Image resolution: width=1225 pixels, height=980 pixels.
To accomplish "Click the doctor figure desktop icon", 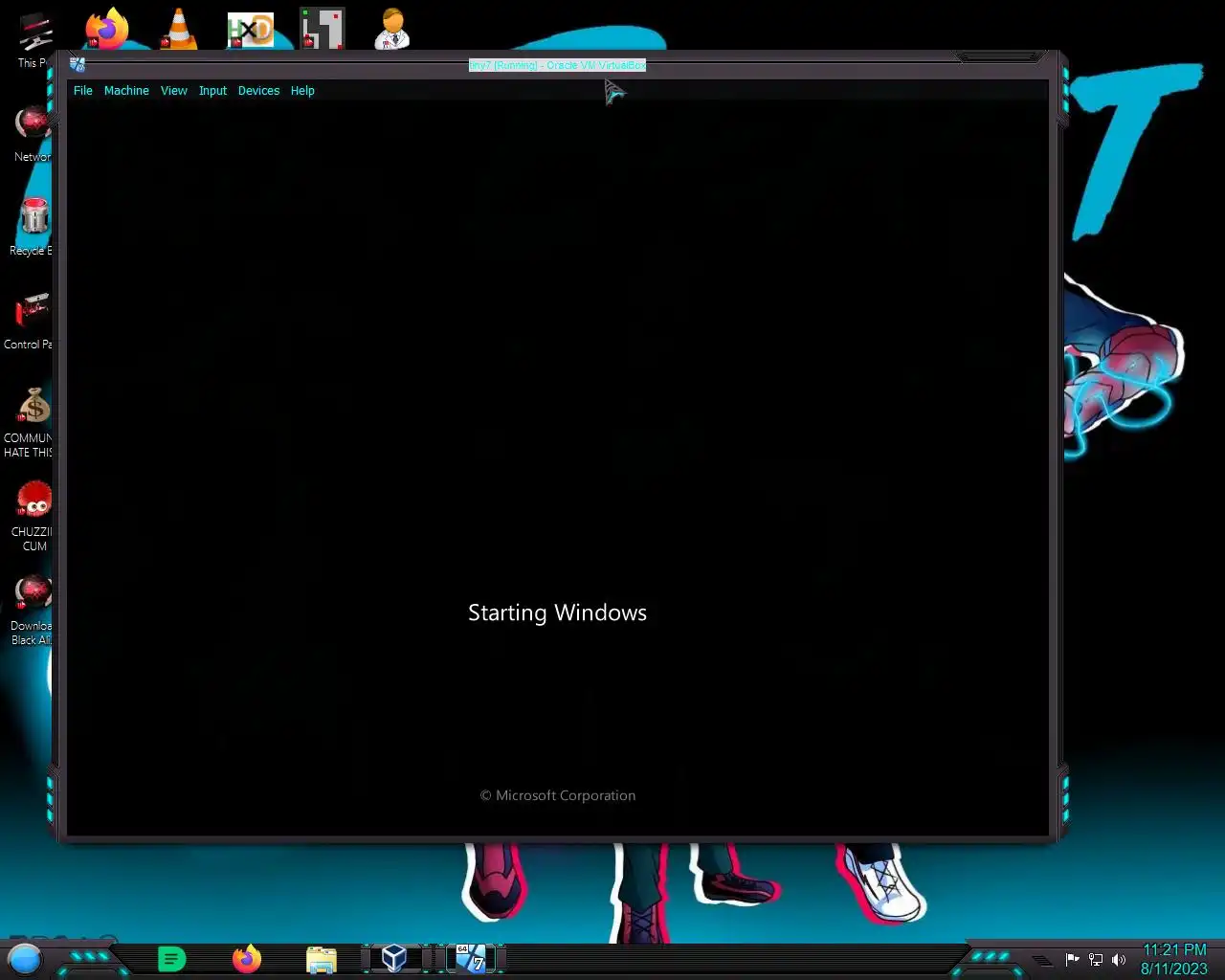I will [392, 29].
